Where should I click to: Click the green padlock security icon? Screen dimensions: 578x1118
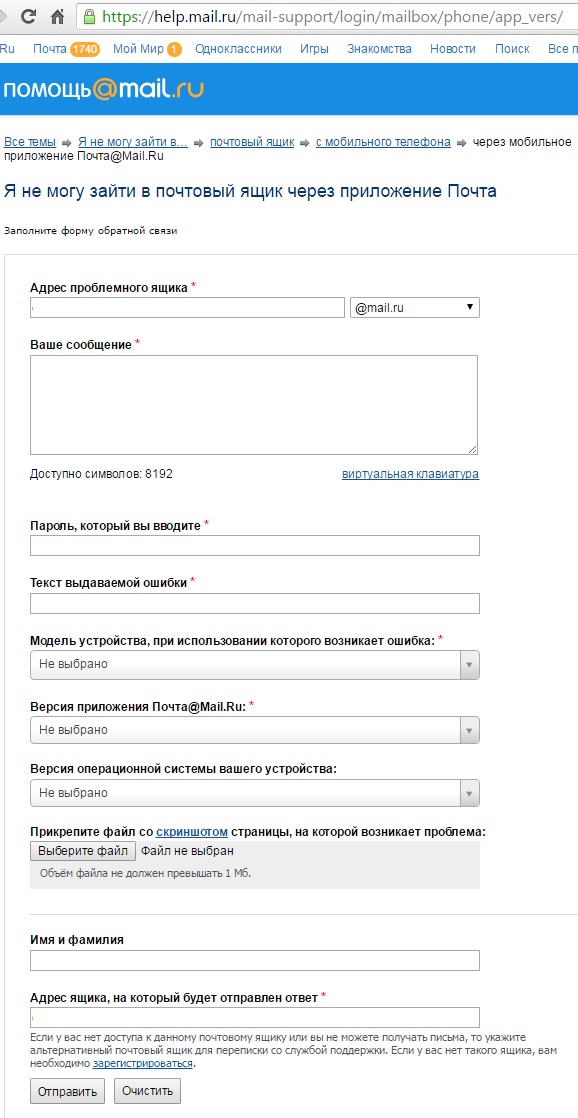coord(88,15)
